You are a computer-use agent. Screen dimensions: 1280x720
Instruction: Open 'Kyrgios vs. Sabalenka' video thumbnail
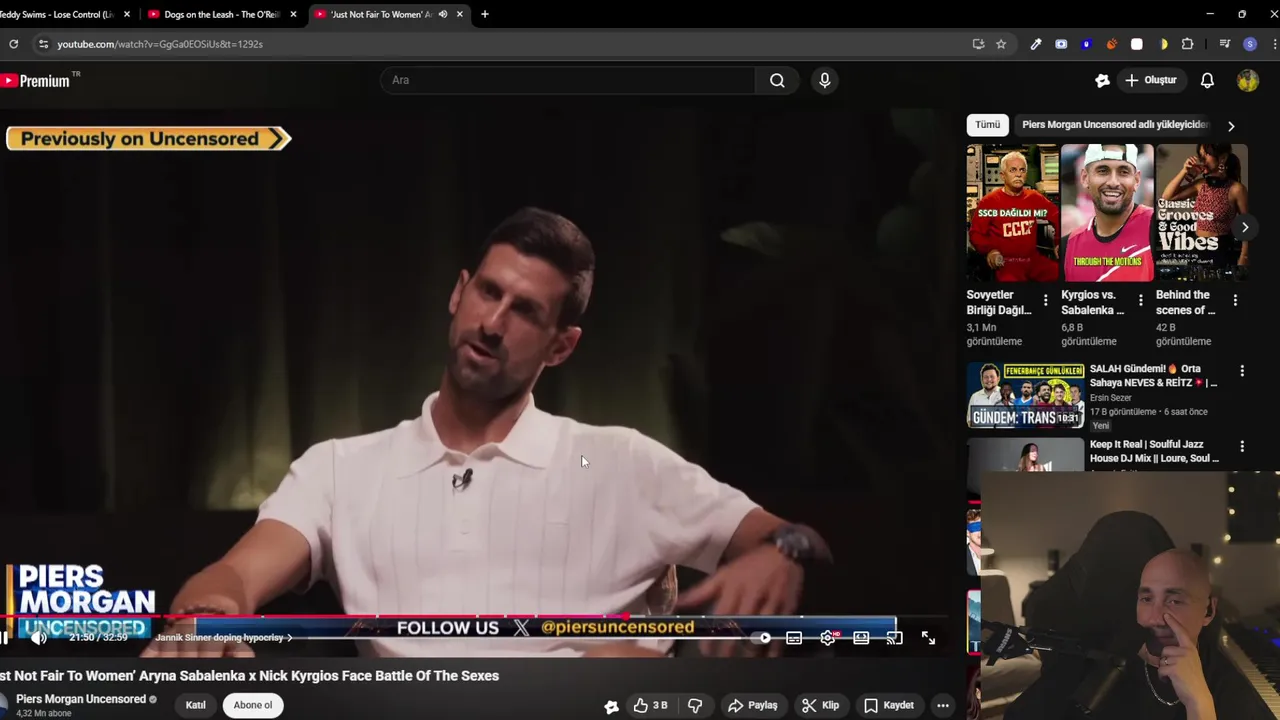1107,213
